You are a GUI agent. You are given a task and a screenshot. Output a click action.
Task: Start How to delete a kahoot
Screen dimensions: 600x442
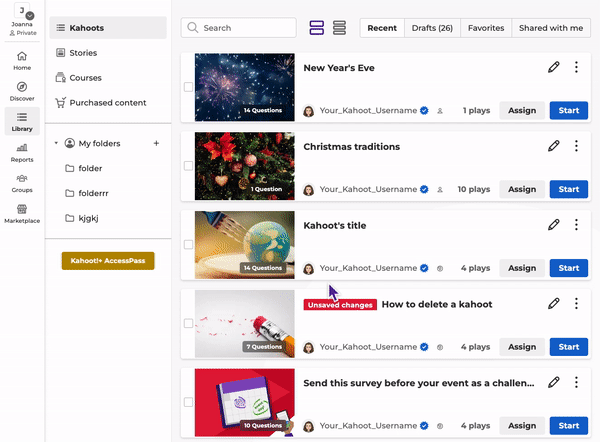click(569, 347)
